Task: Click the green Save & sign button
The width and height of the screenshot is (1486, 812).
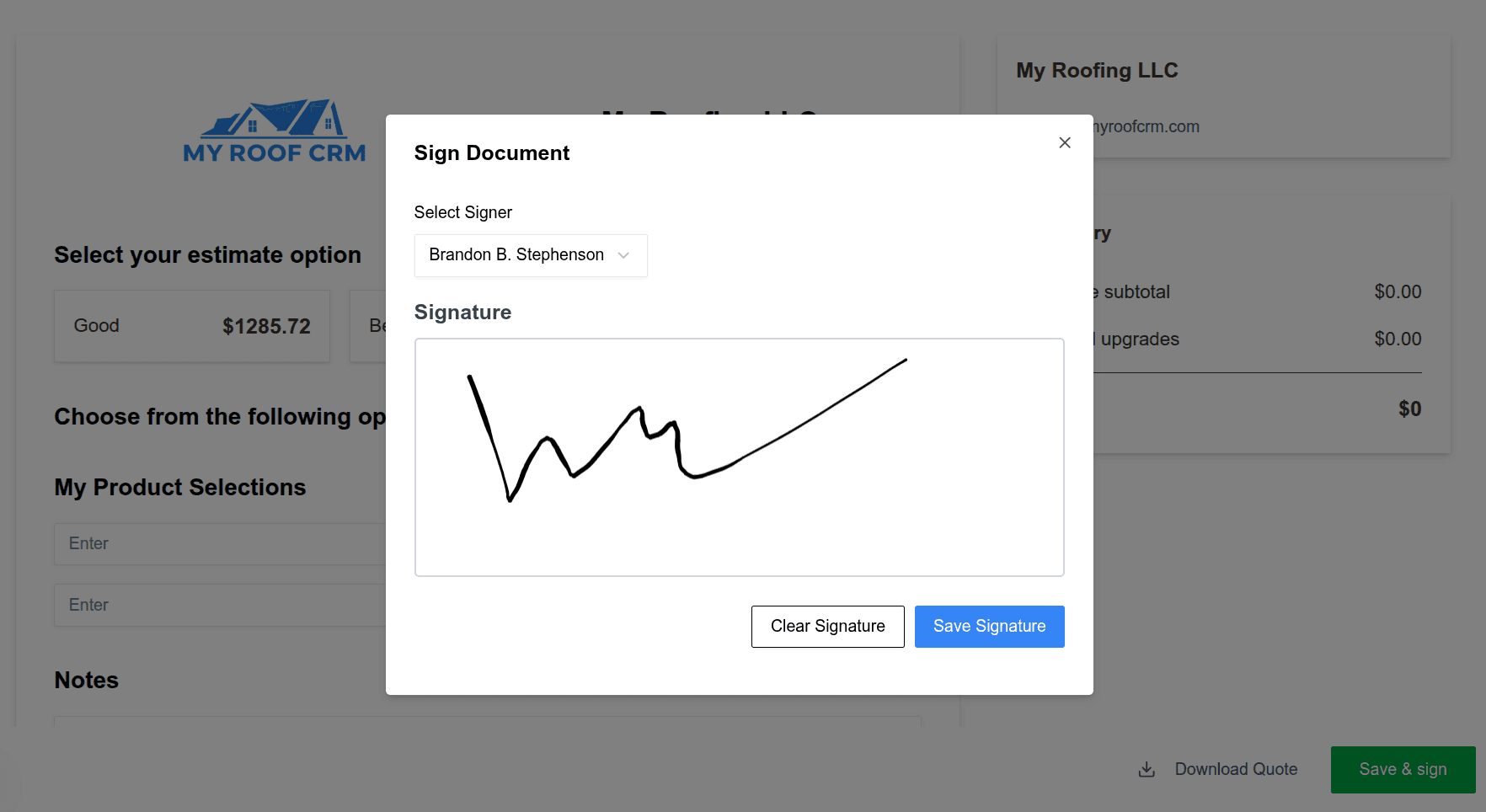Action: pyautogui.click(x=1402, y=769)
